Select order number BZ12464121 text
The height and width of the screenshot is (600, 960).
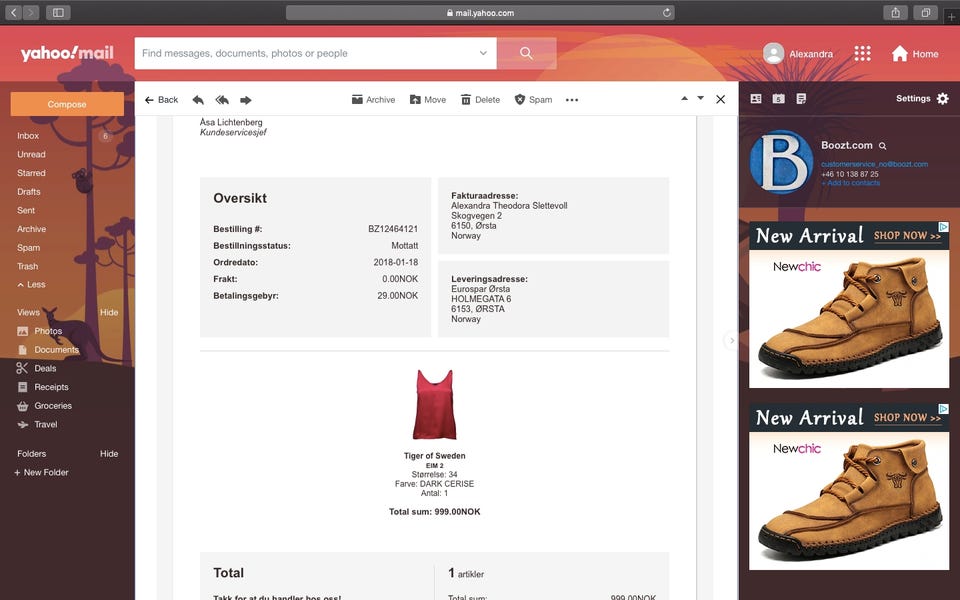tap(393, 229)
